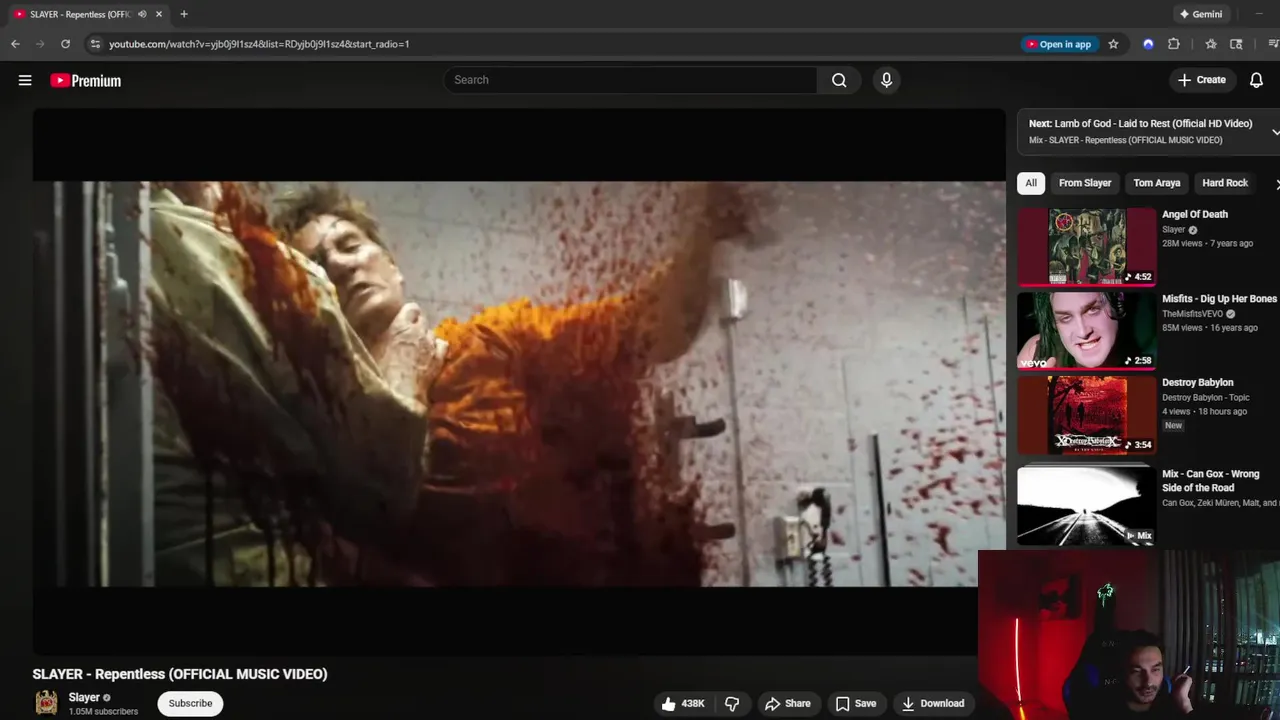Like the video (438K)
This screenshot has height=720, width=1280.
tap(683, 704)
